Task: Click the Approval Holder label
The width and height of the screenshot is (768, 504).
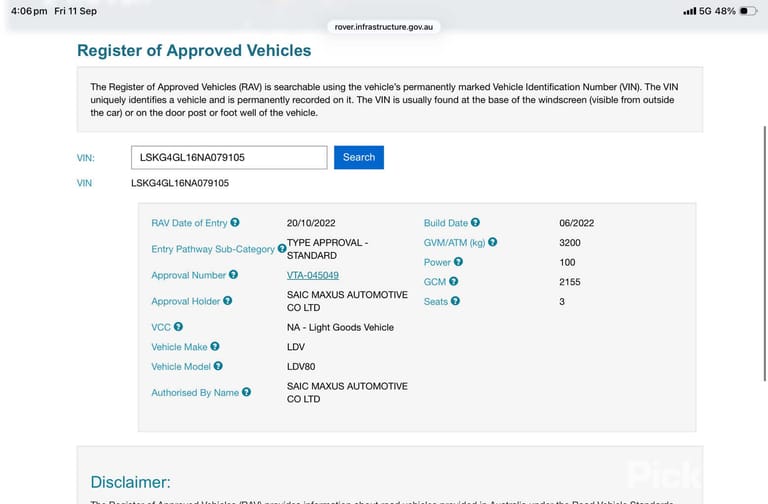Action: 186,301
